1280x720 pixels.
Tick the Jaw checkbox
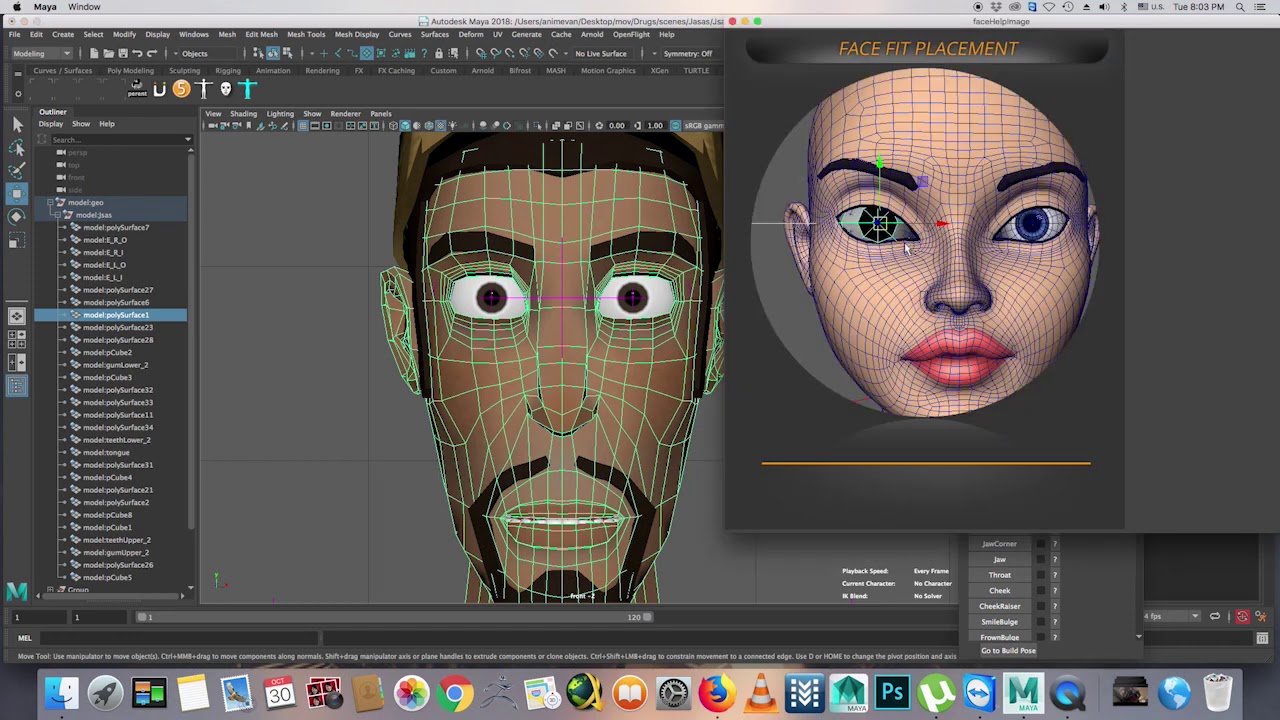tap(1040, 560)
